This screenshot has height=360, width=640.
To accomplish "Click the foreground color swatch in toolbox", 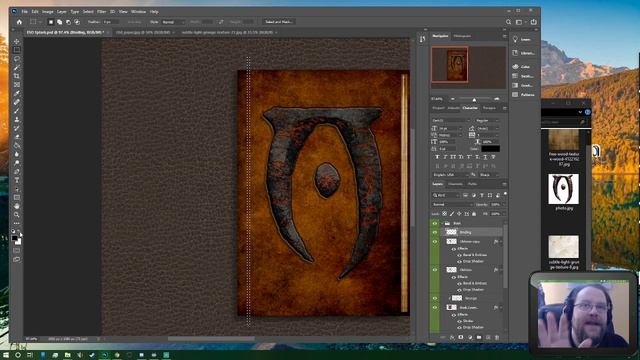I will coord(14,238).
